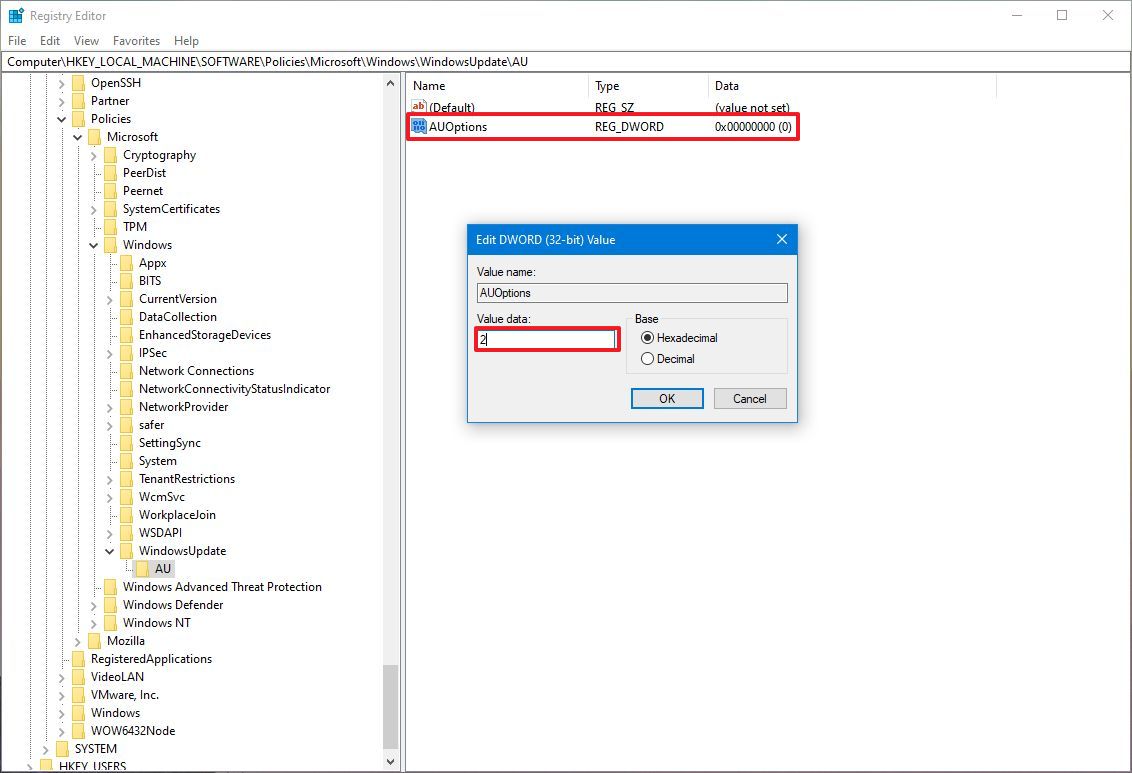1132x773 pixels.
Task: Click the tree scrollbar up arrow
Action: click(391, 83)
